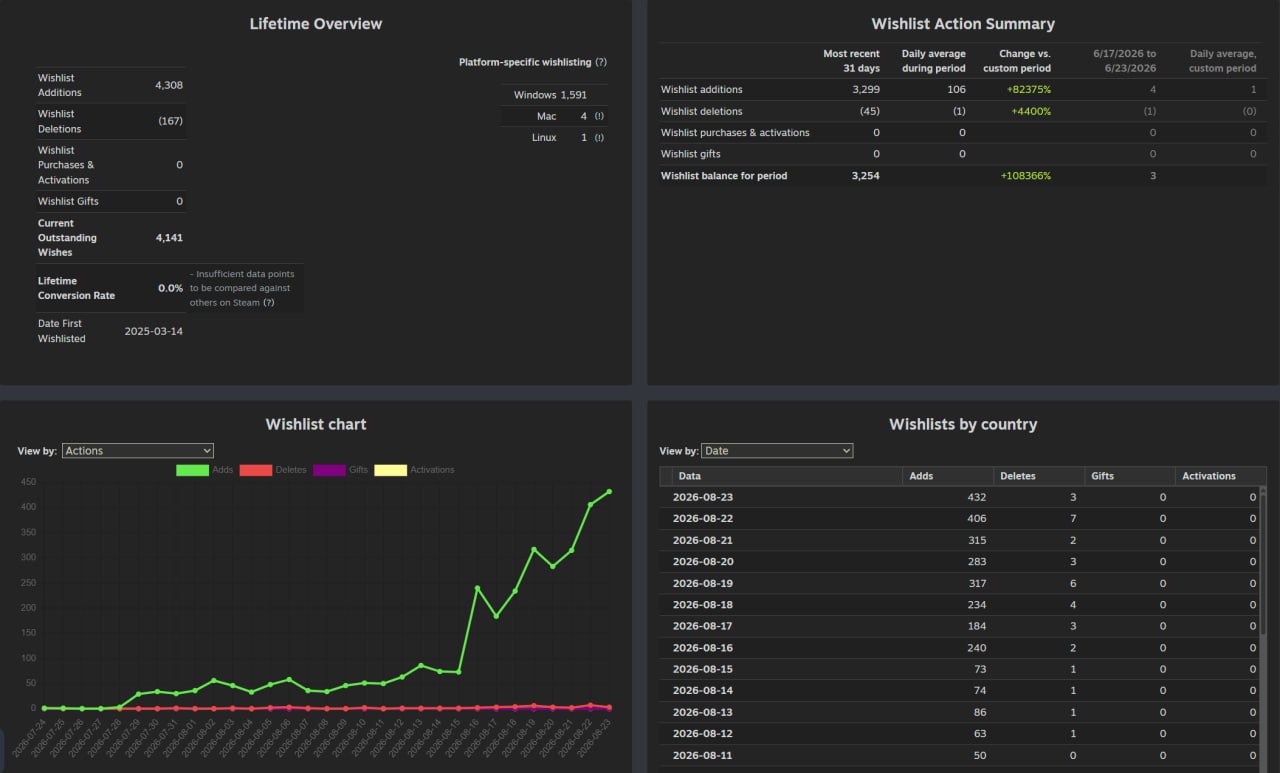Select the 2026-08-23 table row
This screenshot has width=1280, height=773.
tap(958, 497)
